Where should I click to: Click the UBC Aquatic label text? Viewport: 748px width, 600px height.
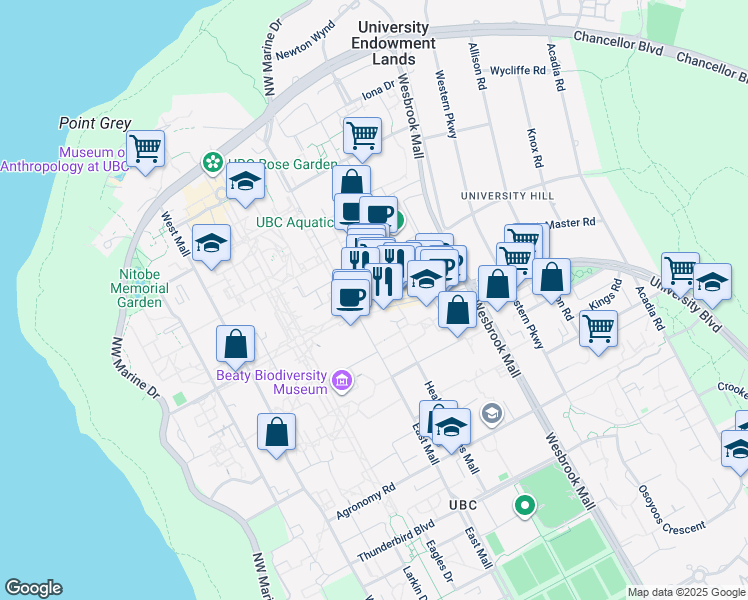point(295,222)
